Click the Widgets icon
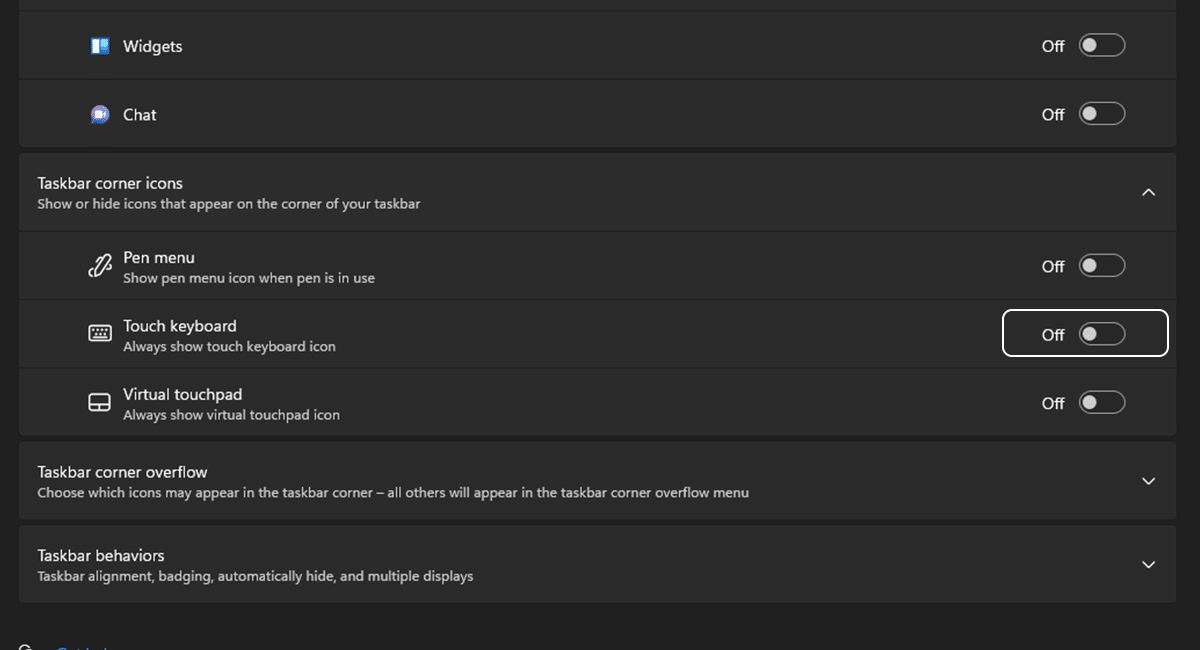Screen dimensions: 1200x650 pyautogui.click(x=100, y=46)
